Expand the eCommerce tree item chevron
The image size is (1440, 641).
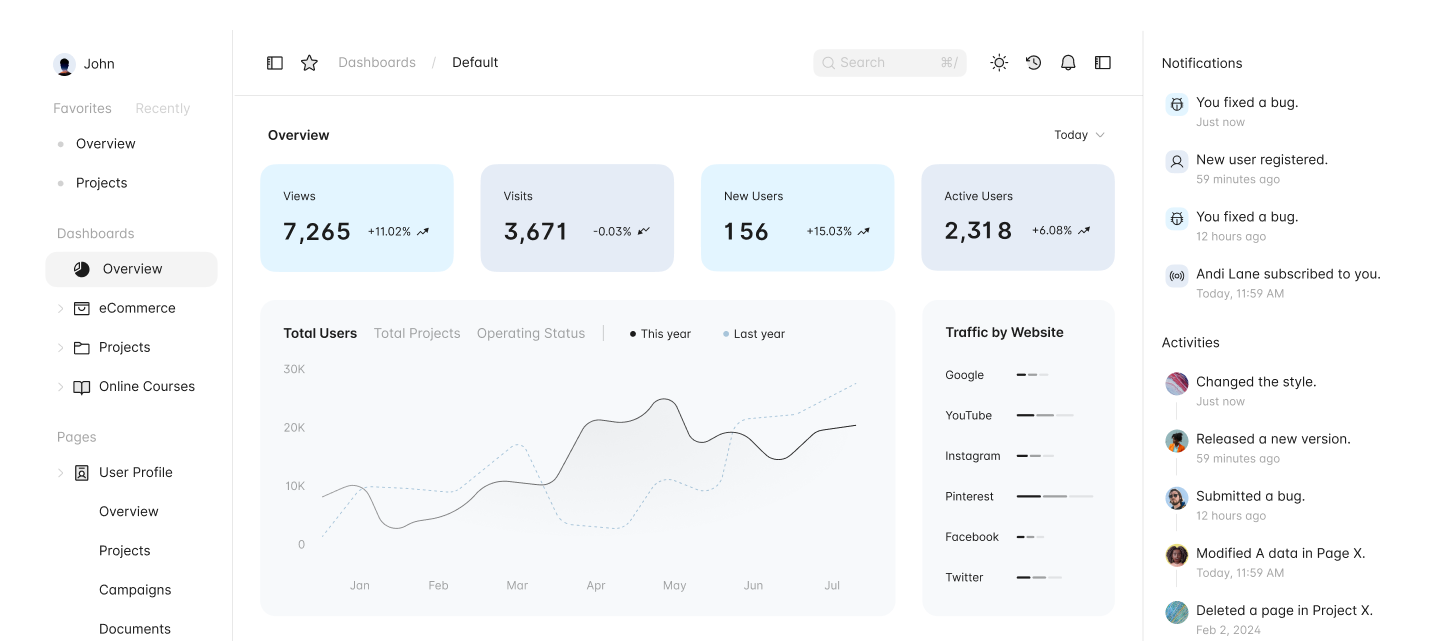pyautogui.click(x=60, y=309)
